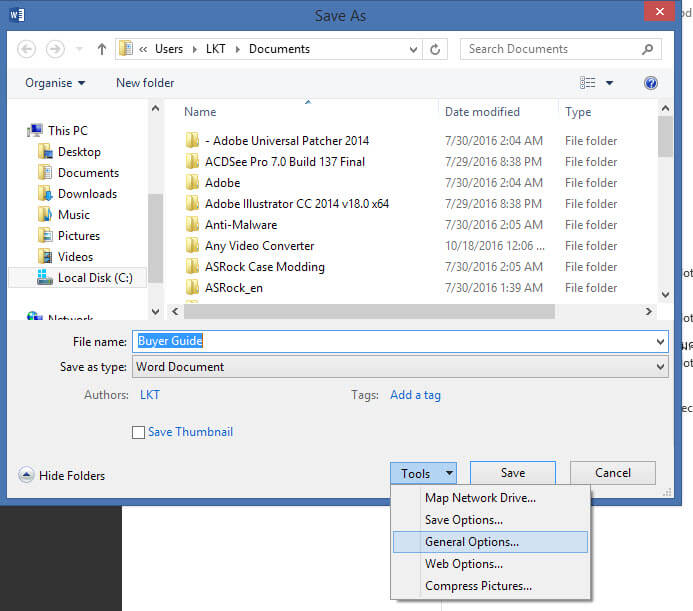The image size is (693, 611).
Task: Click the Hide Folders label
Action: click(72, 476)
